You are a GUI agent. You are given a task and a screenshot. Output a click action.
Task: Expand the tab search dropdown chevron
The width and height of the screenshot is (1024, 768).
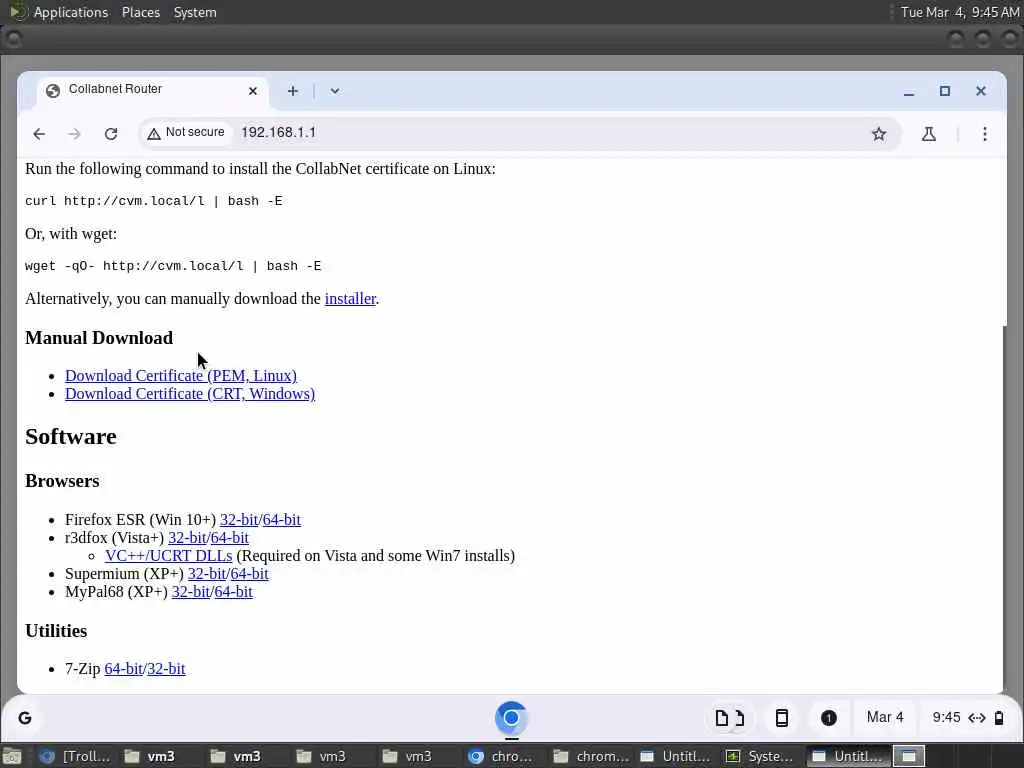click(334, 91)
